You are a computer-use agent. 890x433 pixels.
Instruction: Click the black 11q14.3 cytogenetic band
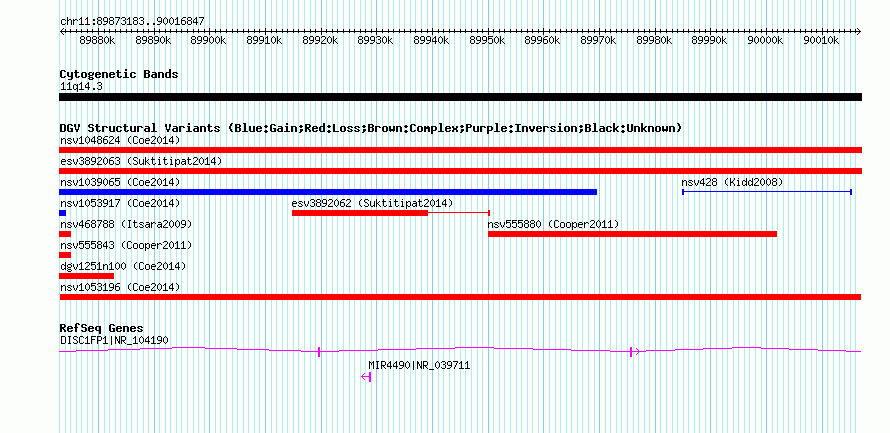(460, 97)
